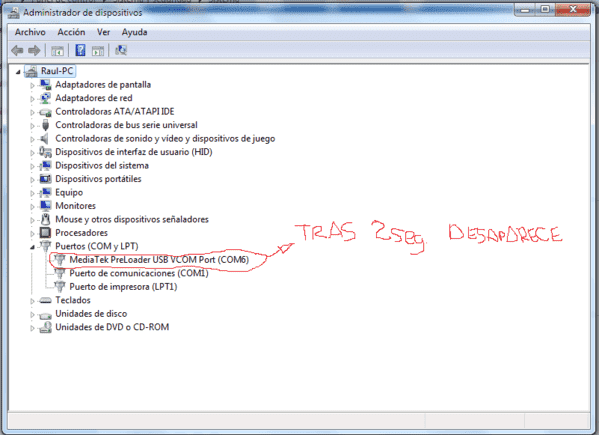Click the Procesadores chip icon
The width and height of the screenshot is (599, 435).
[45, 233]
